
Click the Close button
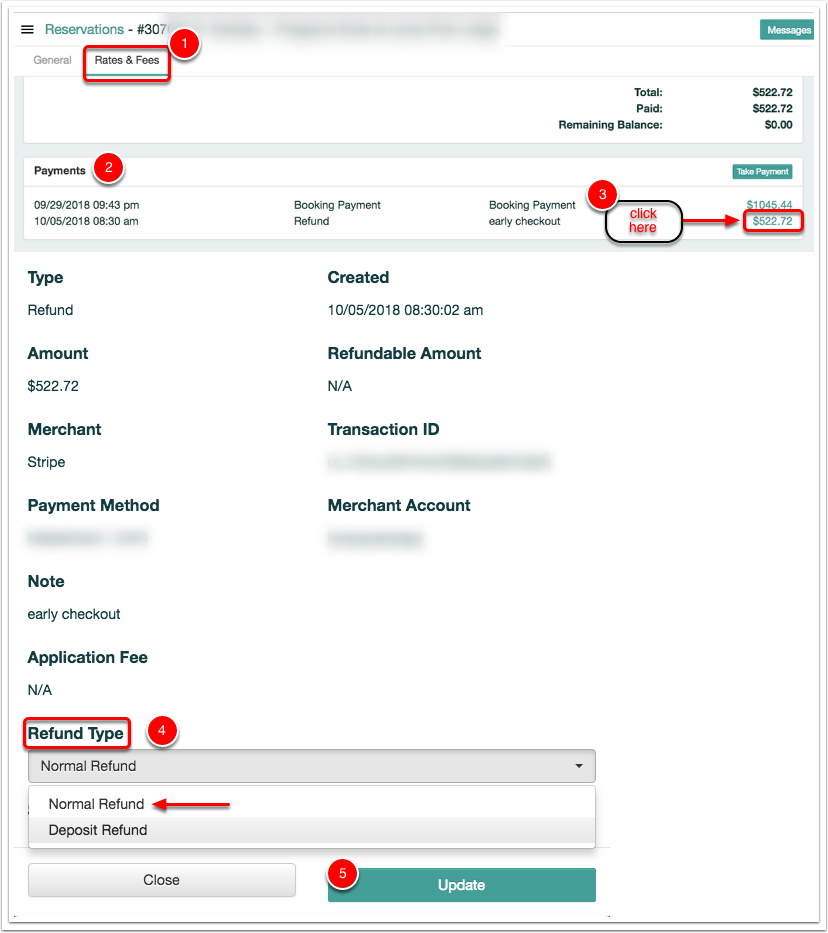tap(162, 880)
